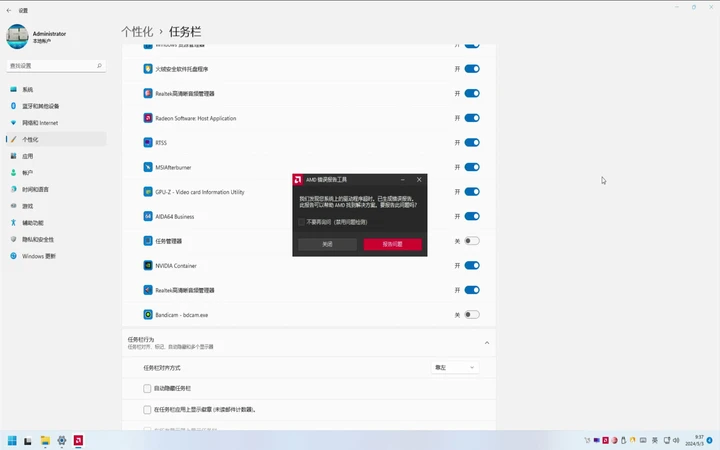Minimize the AMD error report dialog

[403, 180]
